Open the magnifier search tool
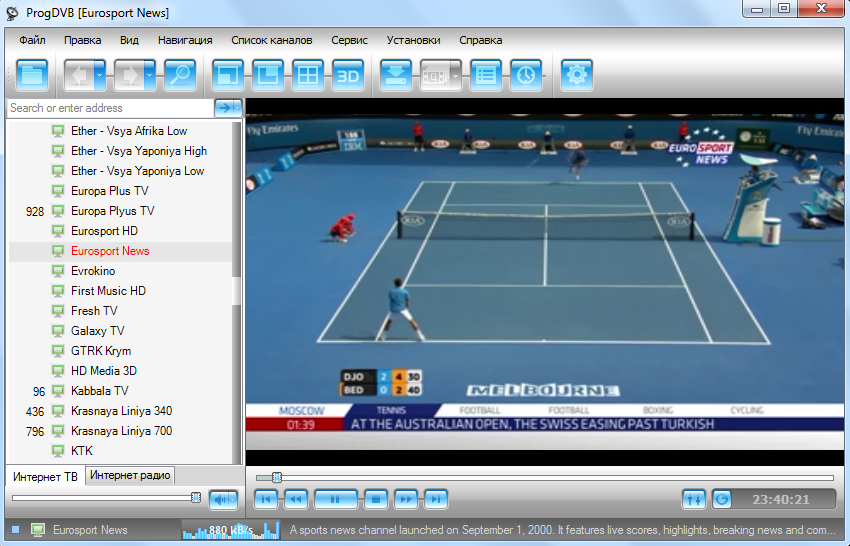Image resolution: width=850 pixels, height=546 pixels. click(179, 75)
